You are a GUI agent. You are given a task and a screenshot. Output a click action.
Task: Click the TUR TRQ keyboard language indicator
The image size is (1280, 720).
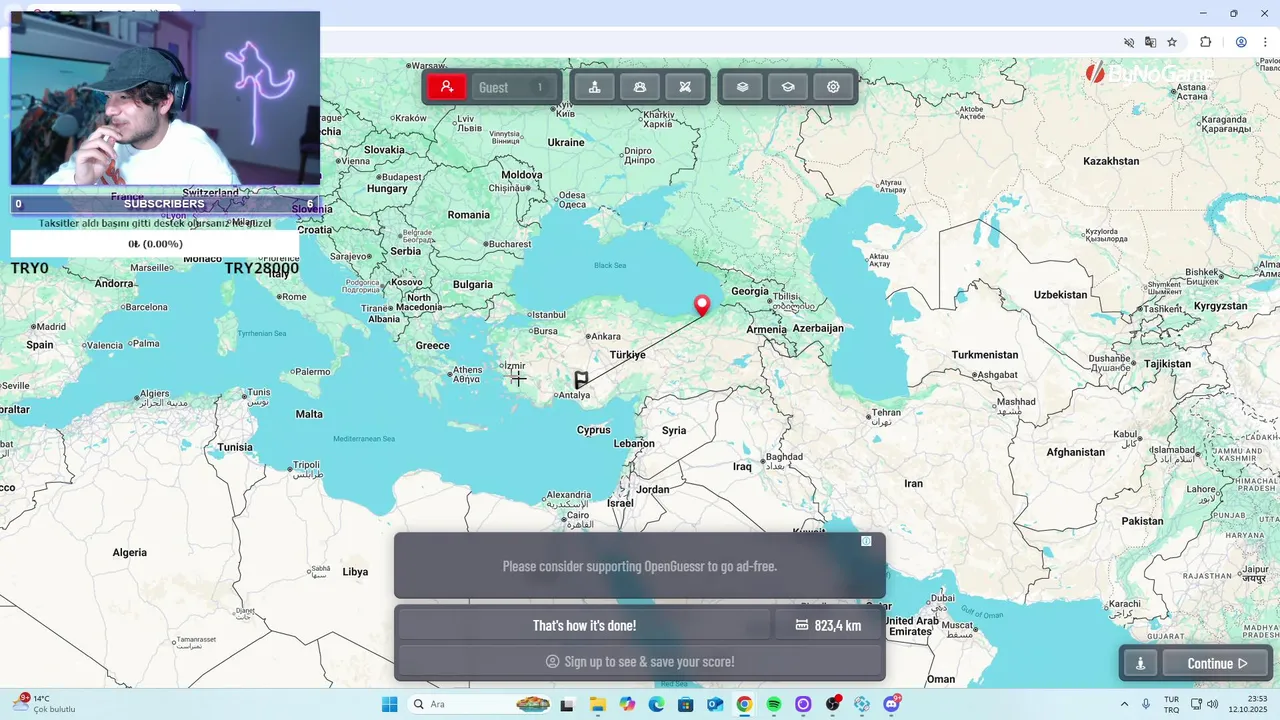point(1171,704)
